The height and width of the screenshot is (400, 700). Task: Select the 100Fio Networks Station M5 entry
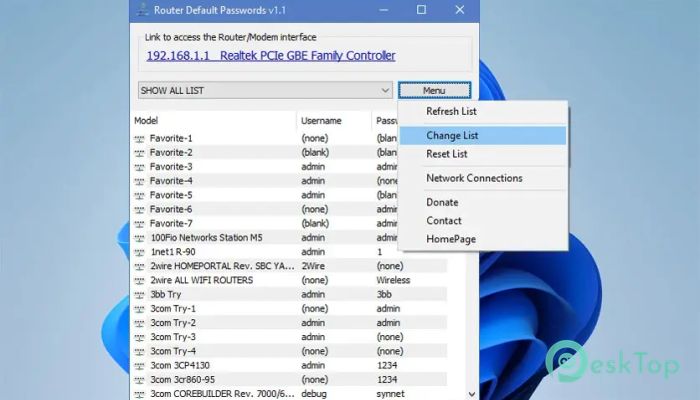[206, 238]
